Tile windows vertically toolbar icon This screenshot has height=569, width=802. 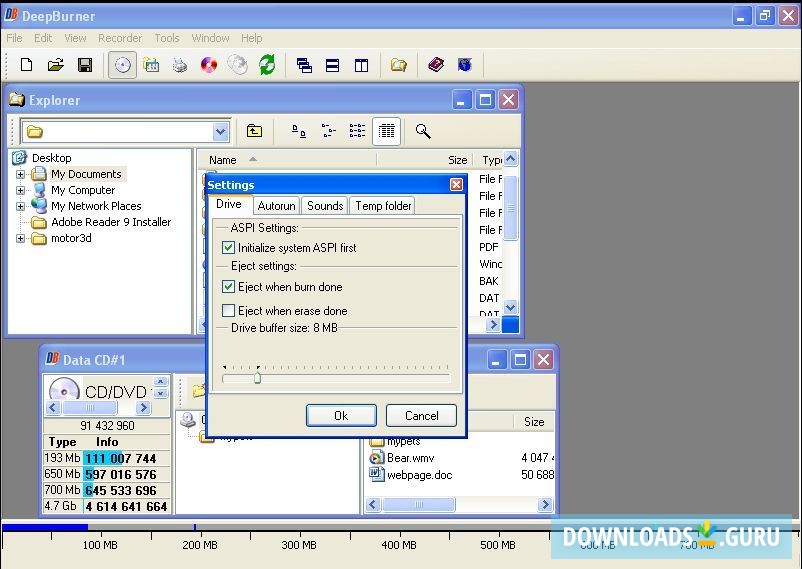pyautogui.click(x=362, y=65)
